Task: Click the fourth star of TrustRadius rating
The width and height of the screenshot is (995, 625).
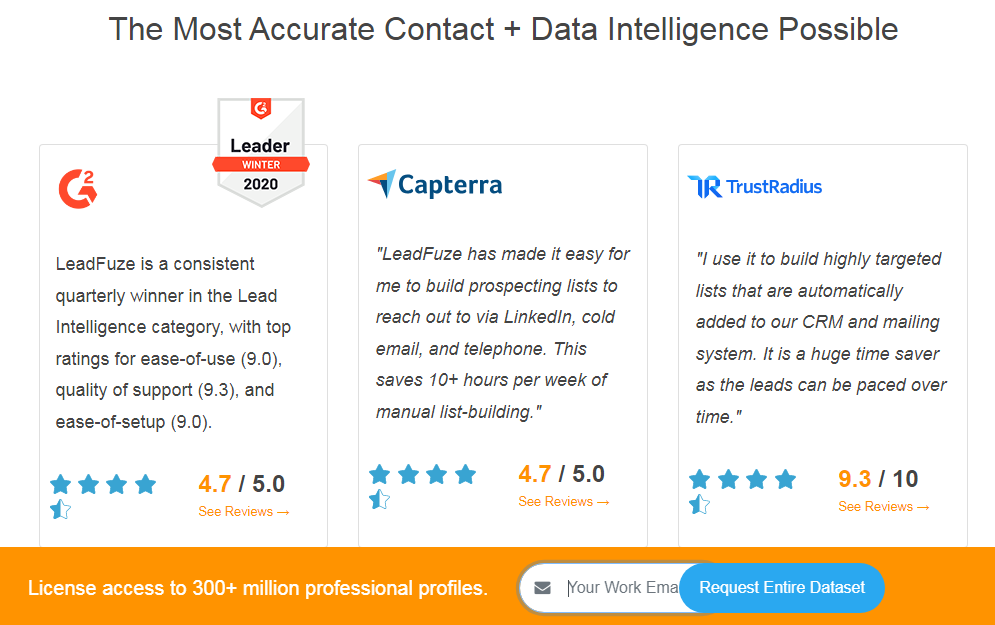Action: pyautogui.click(x=785, y=479)
